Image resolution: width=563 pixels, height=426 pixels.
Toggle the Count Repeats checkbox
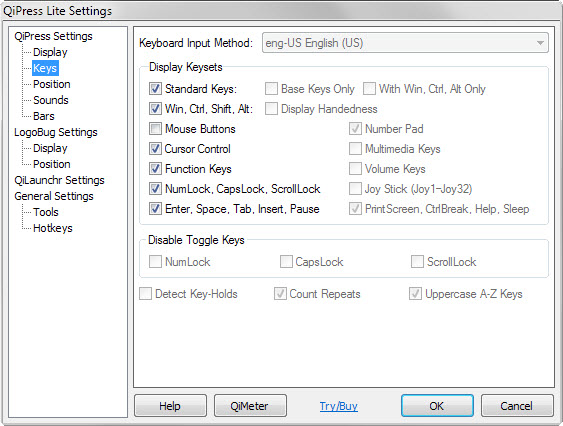click(280, 294)
